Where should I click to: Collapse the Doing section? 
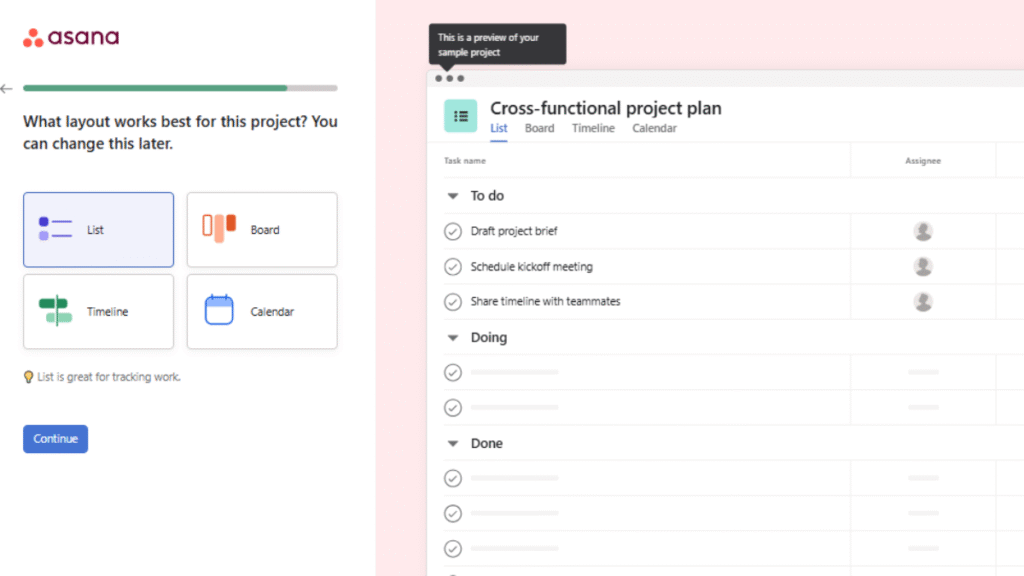coord(452,338)
